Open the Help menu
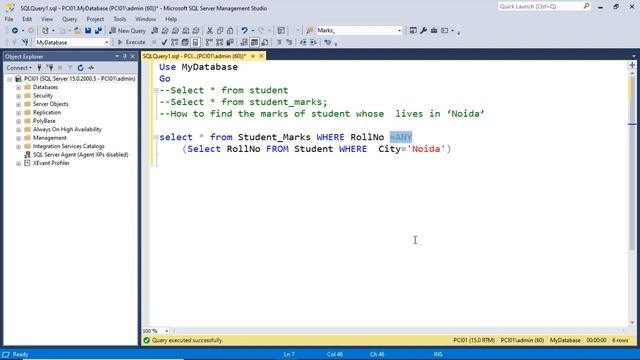 (171, 19)
